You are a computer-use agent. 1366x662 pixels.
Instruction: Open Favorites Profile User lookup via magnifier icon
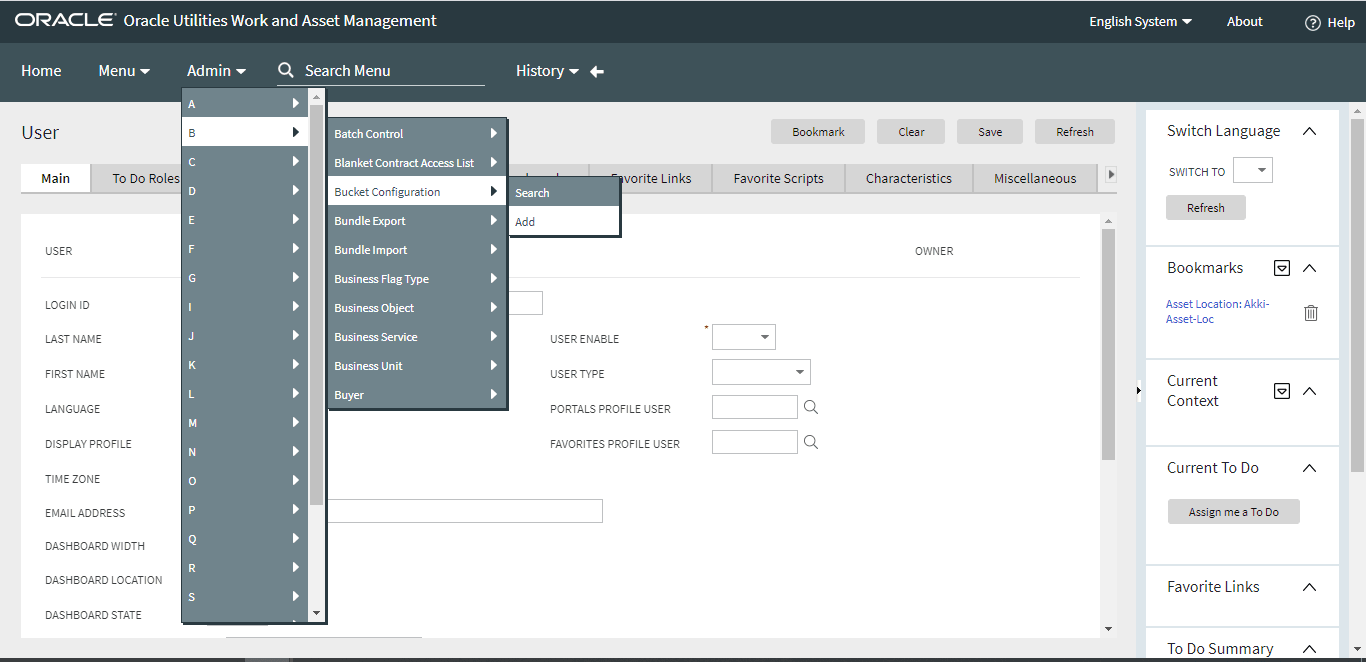pyautogui.click(x=810, y=441)
